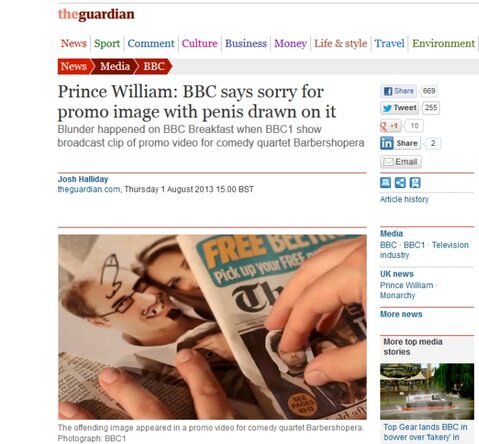Image resolution: width=479 pixels, height=444 pixels.
Task: Click the share icon above Article history
Action: (x=400, y=183)
